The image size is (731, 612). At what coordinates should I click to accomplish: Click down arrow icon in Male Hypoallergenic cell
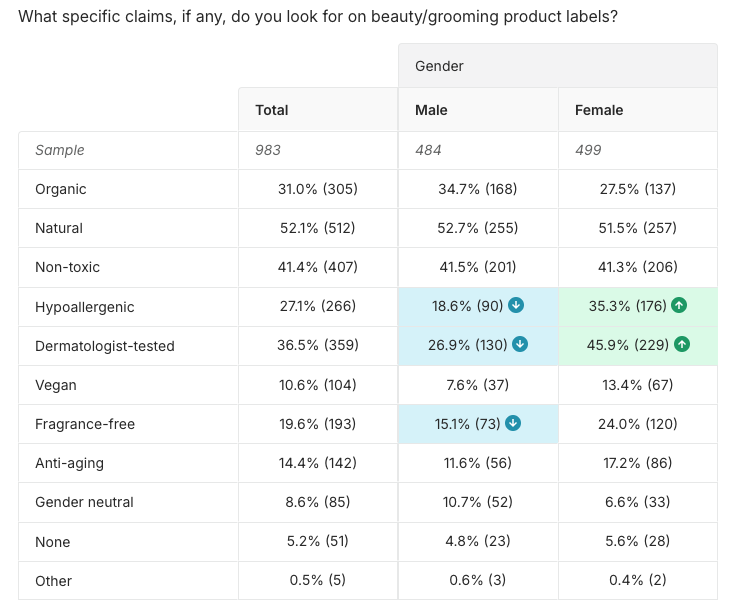[x=516, y=306]
